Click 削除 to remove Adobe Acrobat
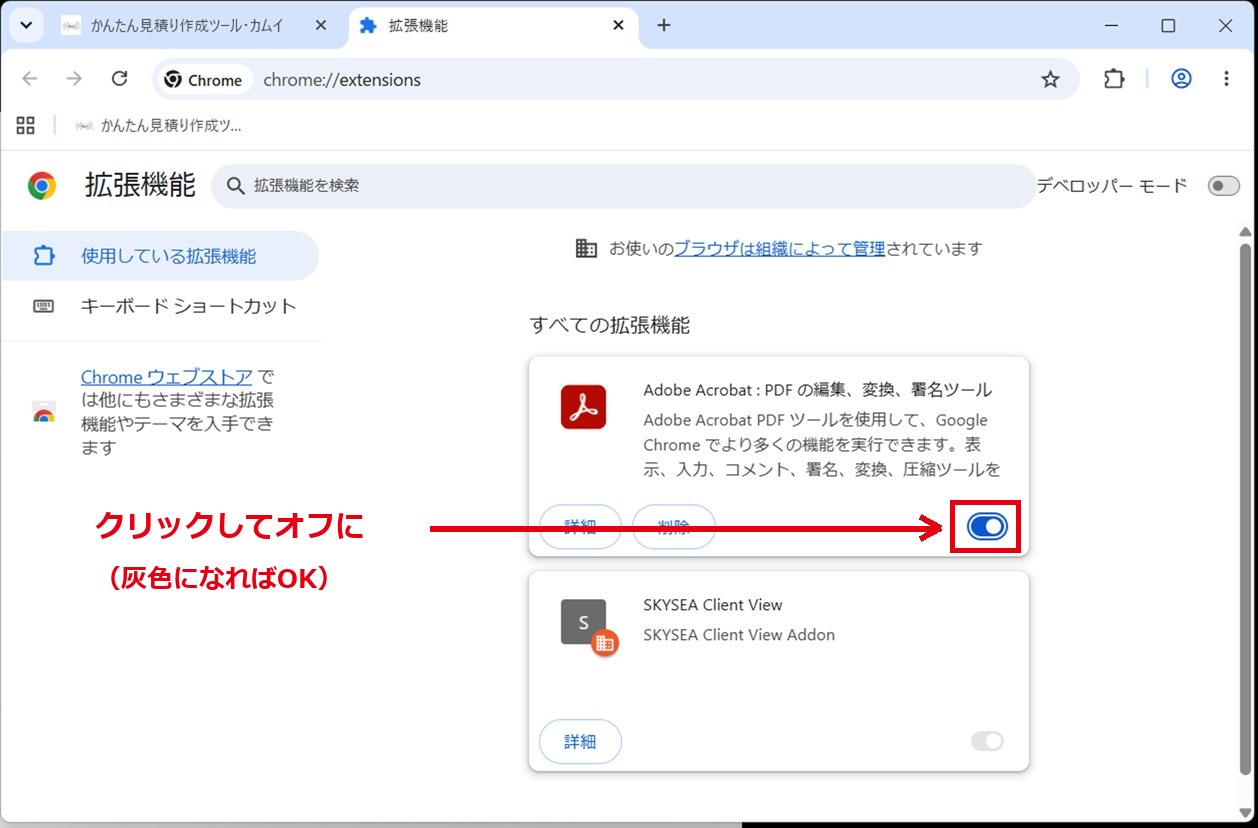This screenshot has height=828, width=1258. tap(674, 526)
